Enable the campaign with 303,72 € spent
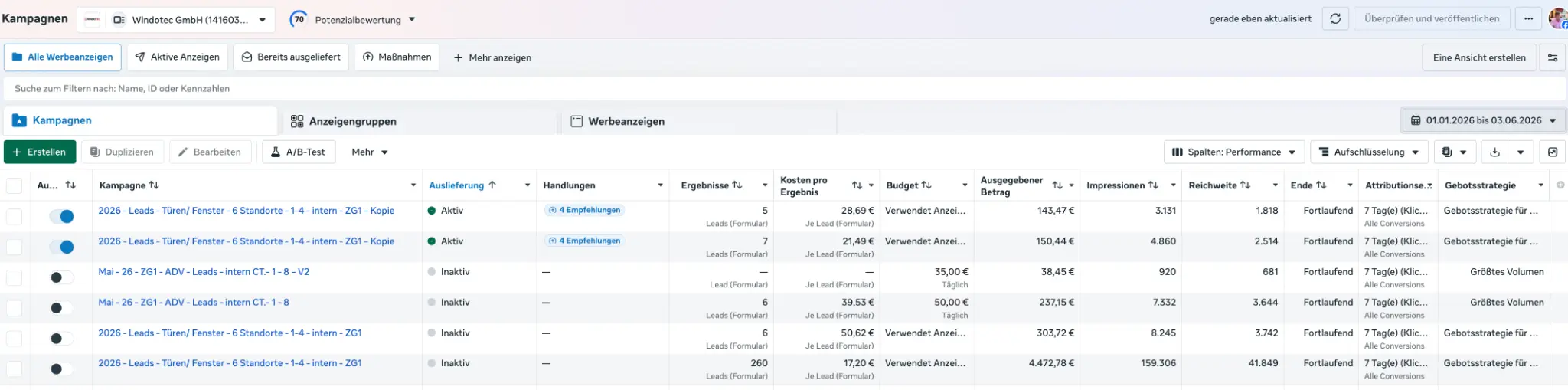Image resolution: width=1568 pixels, height=390 pixels. coord(62,339)
